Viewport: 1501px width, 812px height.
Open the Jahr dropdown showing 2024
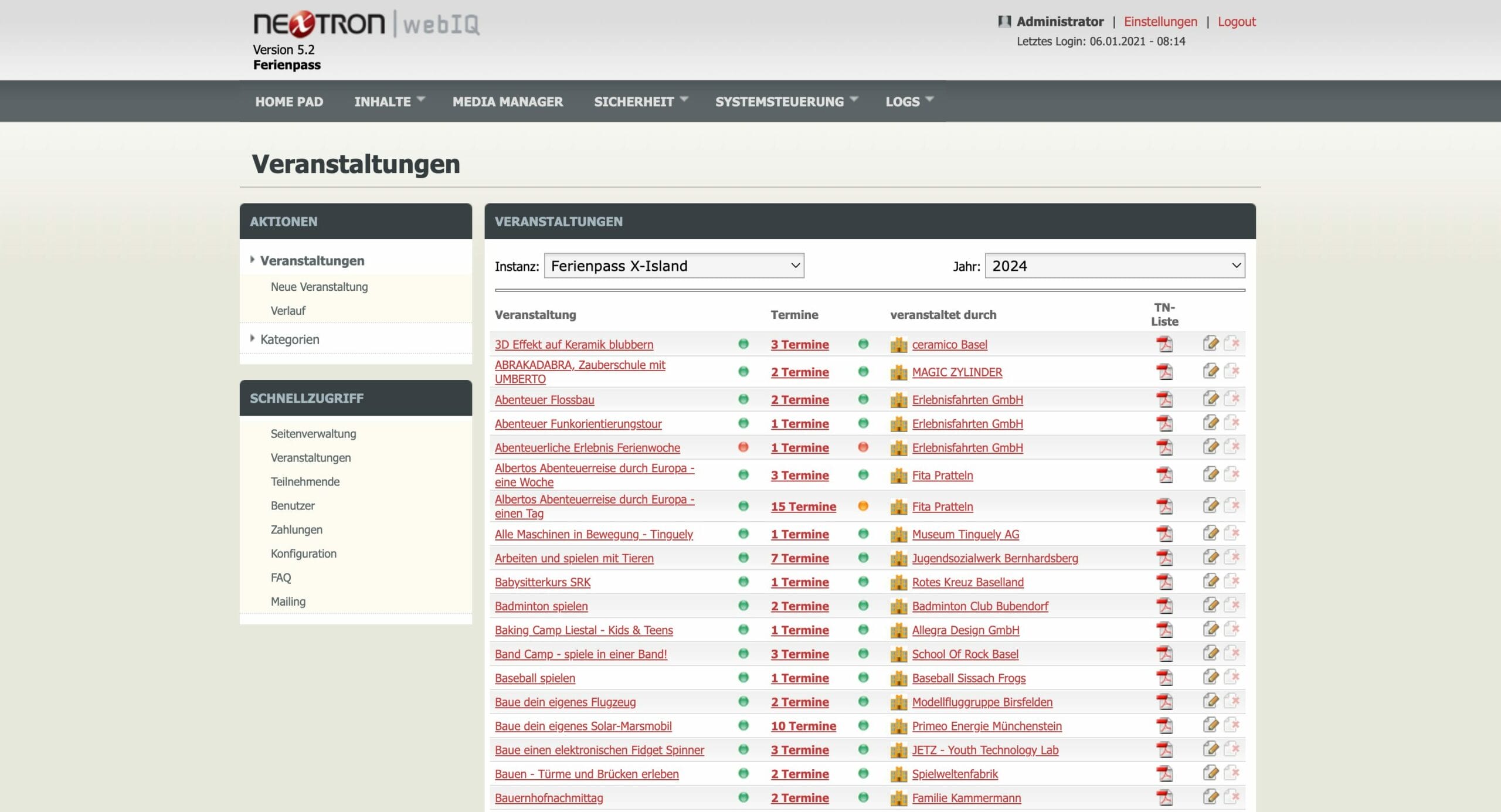click(1115, 266)
